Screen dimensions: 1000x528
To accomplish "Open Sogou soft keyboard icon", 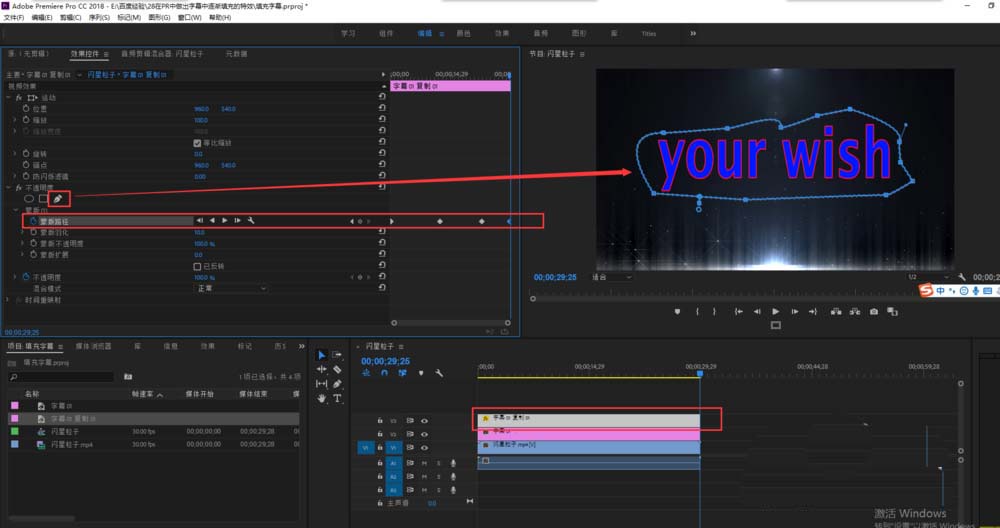I will (x=988, y=291).
